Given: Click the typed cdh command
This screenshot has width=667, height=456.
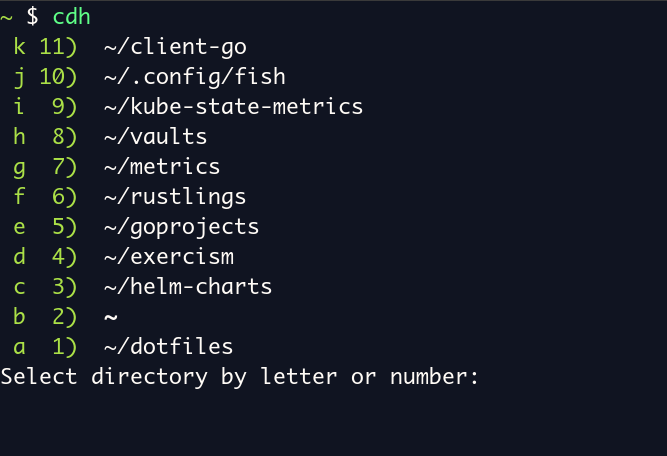Looking at the screenshot, I should click(72, 16).
